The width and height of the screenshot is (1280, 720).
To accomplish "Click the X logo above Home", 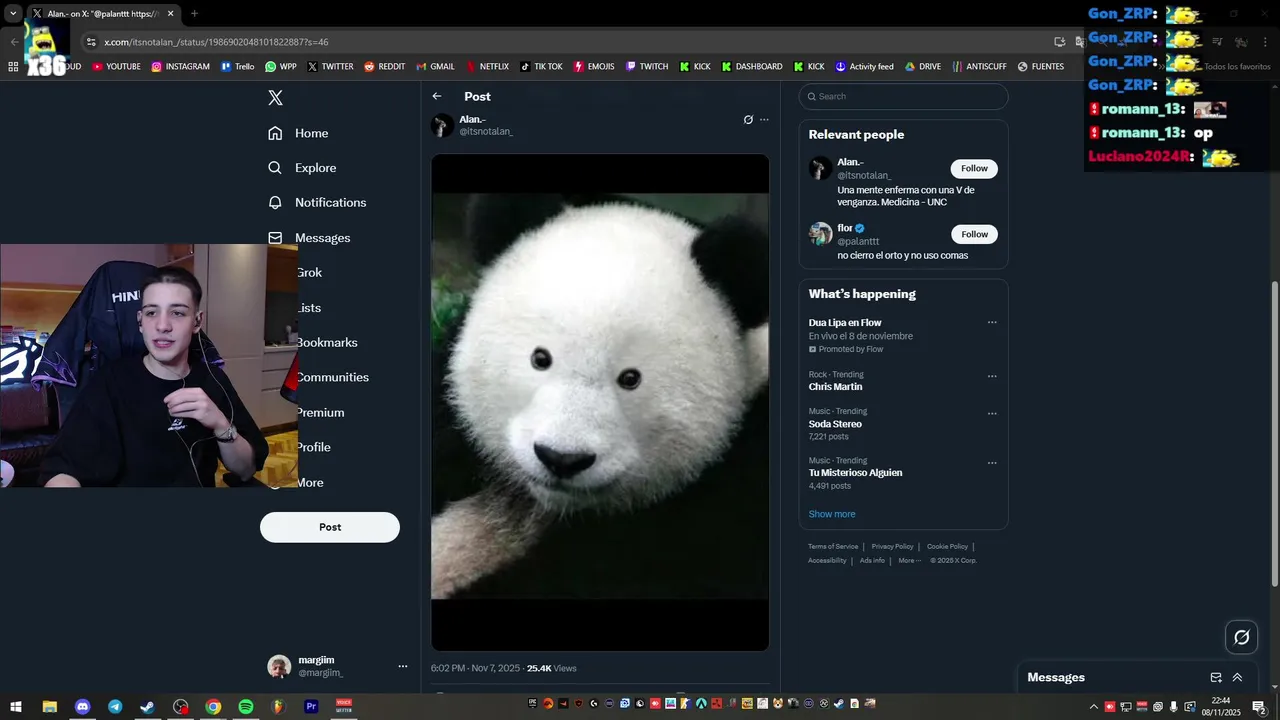I will [276, 98].
